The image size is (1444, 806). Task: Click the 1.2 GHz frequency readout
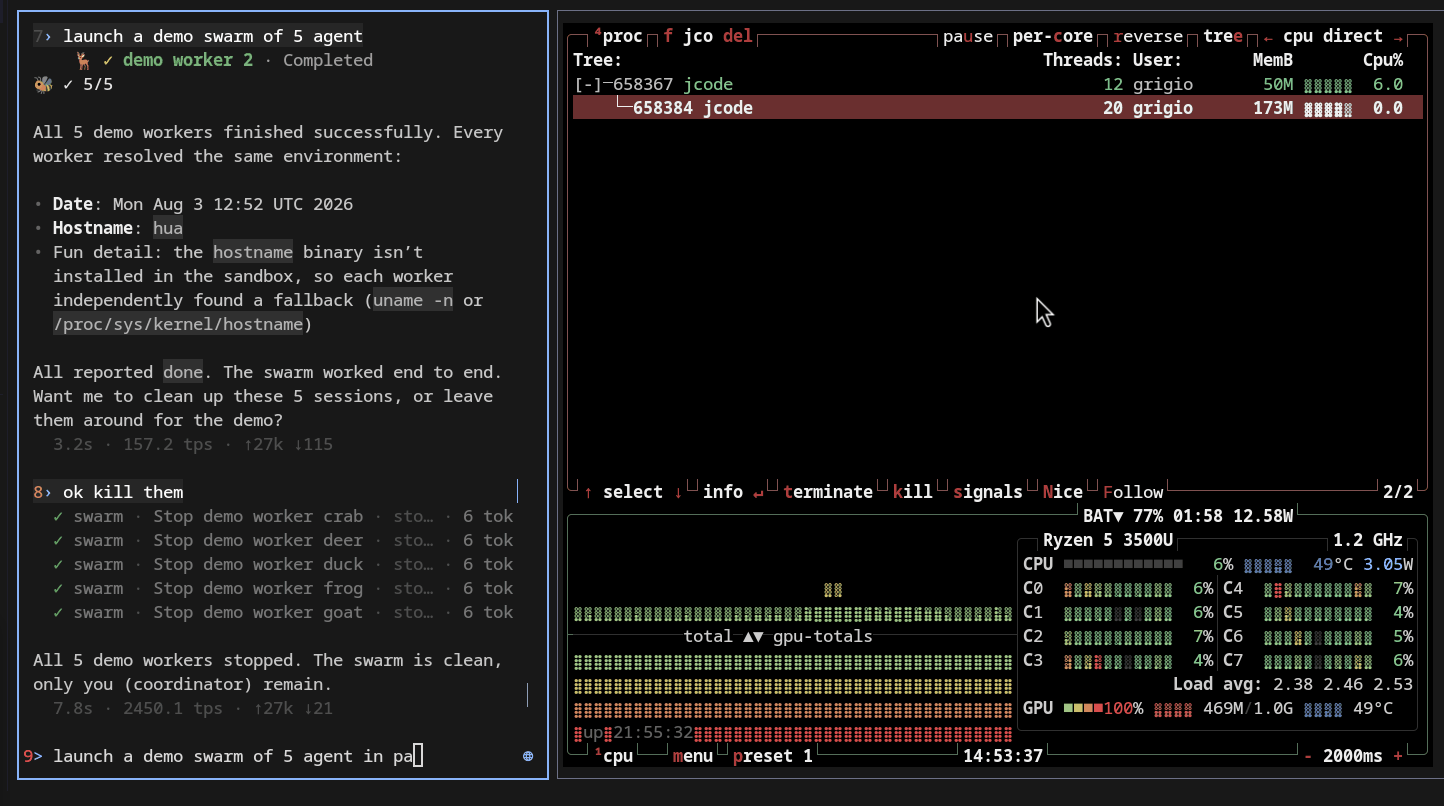(x=1368, y=540)
